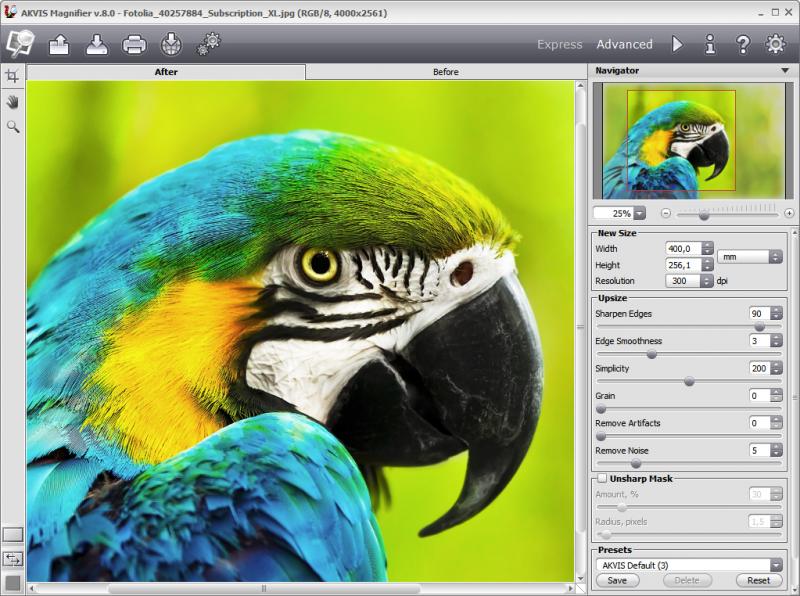Open the 25% zoom level dropdown
The width and height of the screenshot is (800, 596).
click(x=638, y=213)
